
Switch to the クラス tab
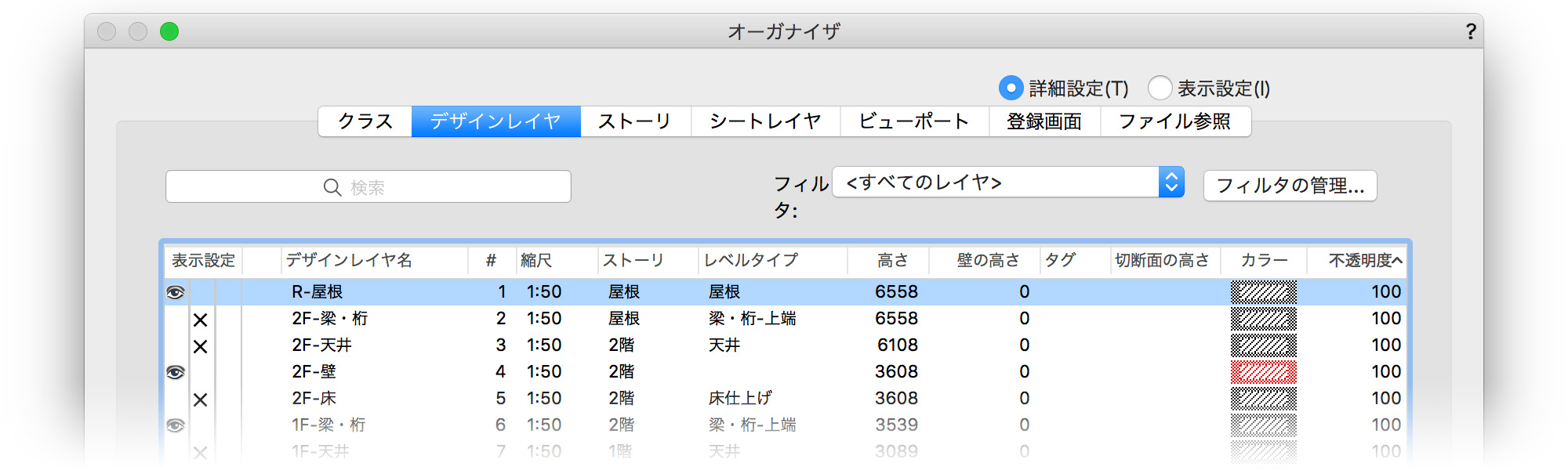[x=365, y=121]
